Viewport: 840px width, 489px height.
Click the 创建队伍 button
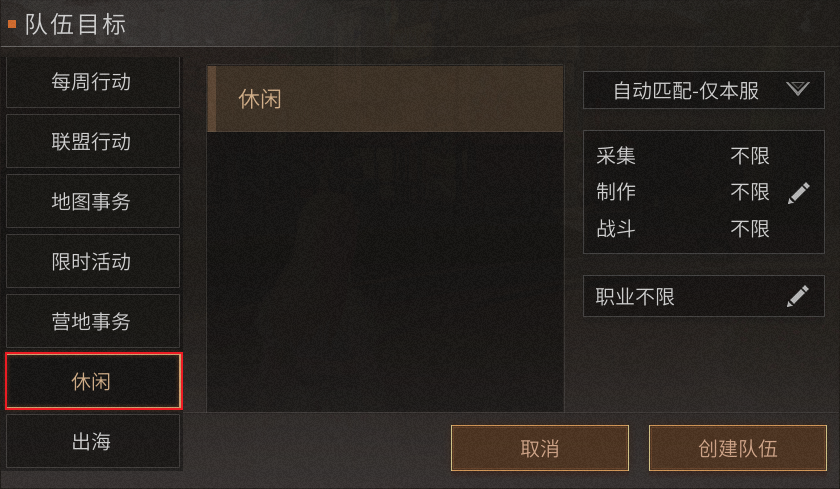coord(738,448)
